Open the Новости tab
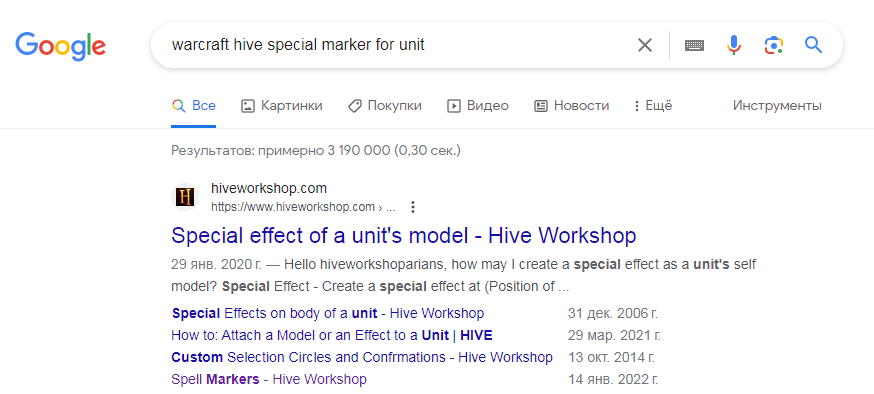 pyautogui.click(x=571, y=106)
